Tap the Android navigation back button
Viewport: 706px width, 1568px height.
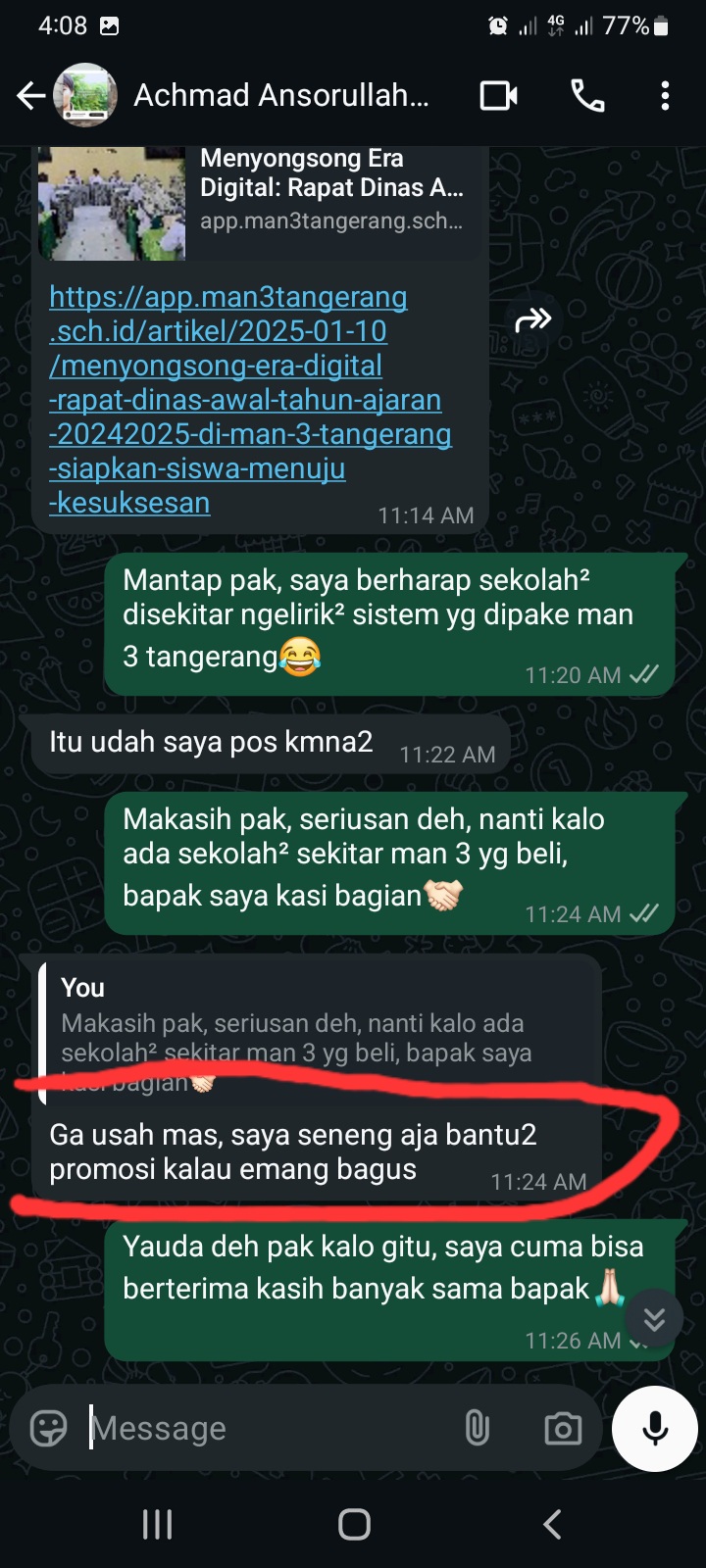(x=552, y=1524)
